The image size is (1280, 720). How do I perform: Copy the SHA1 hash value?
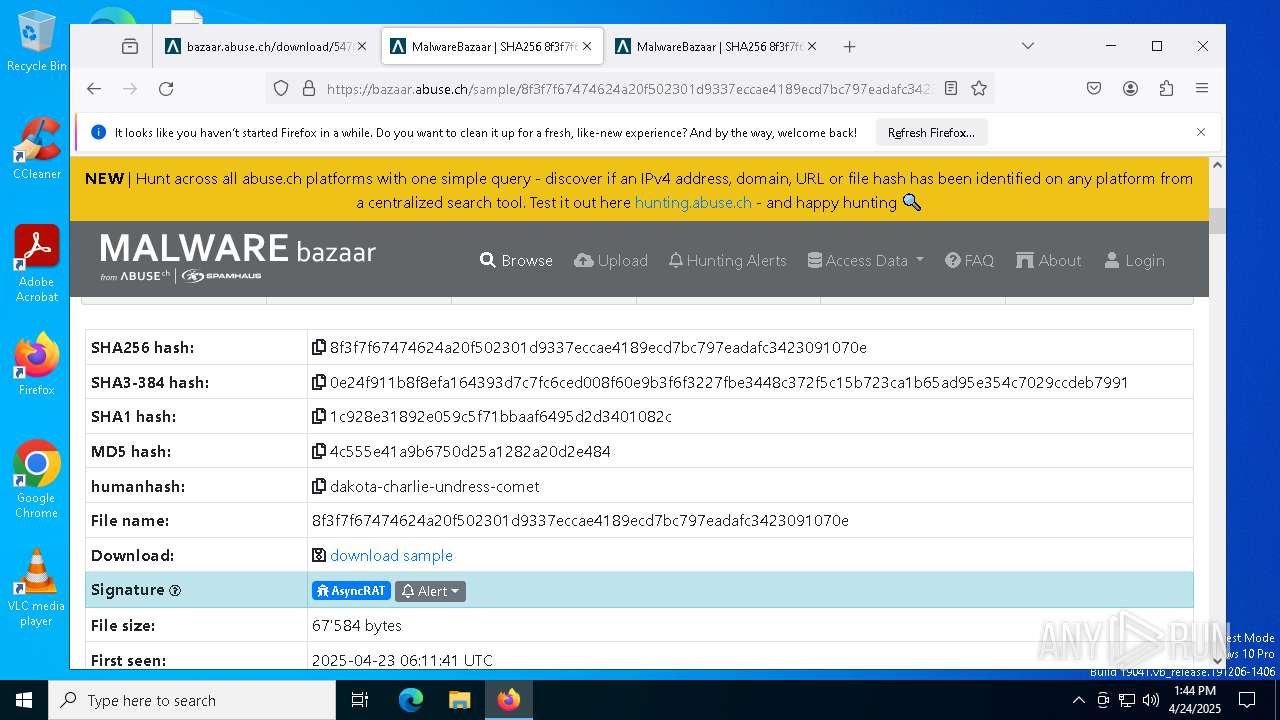(x=319, y=416)
